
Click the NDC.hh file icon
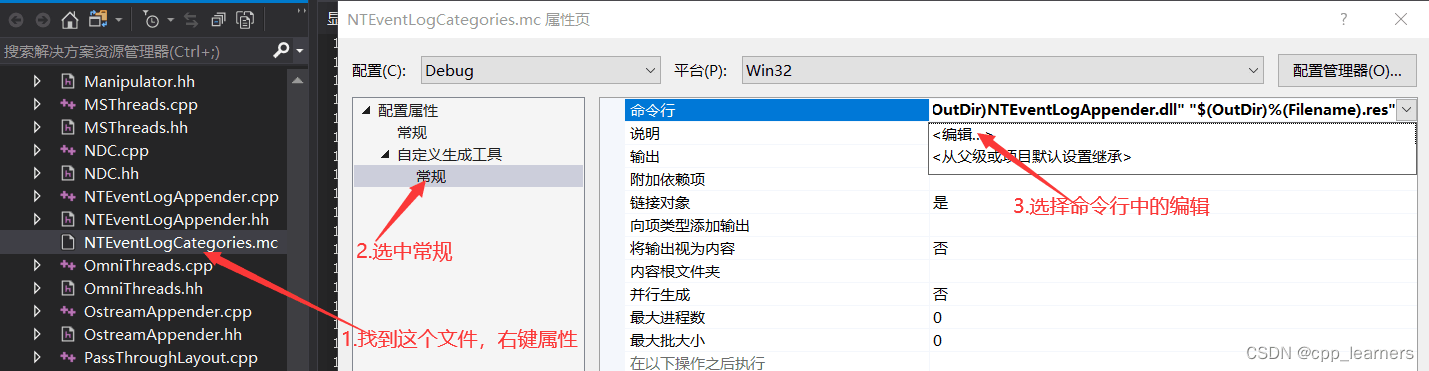pyautogui.click(x=68, y=173)
